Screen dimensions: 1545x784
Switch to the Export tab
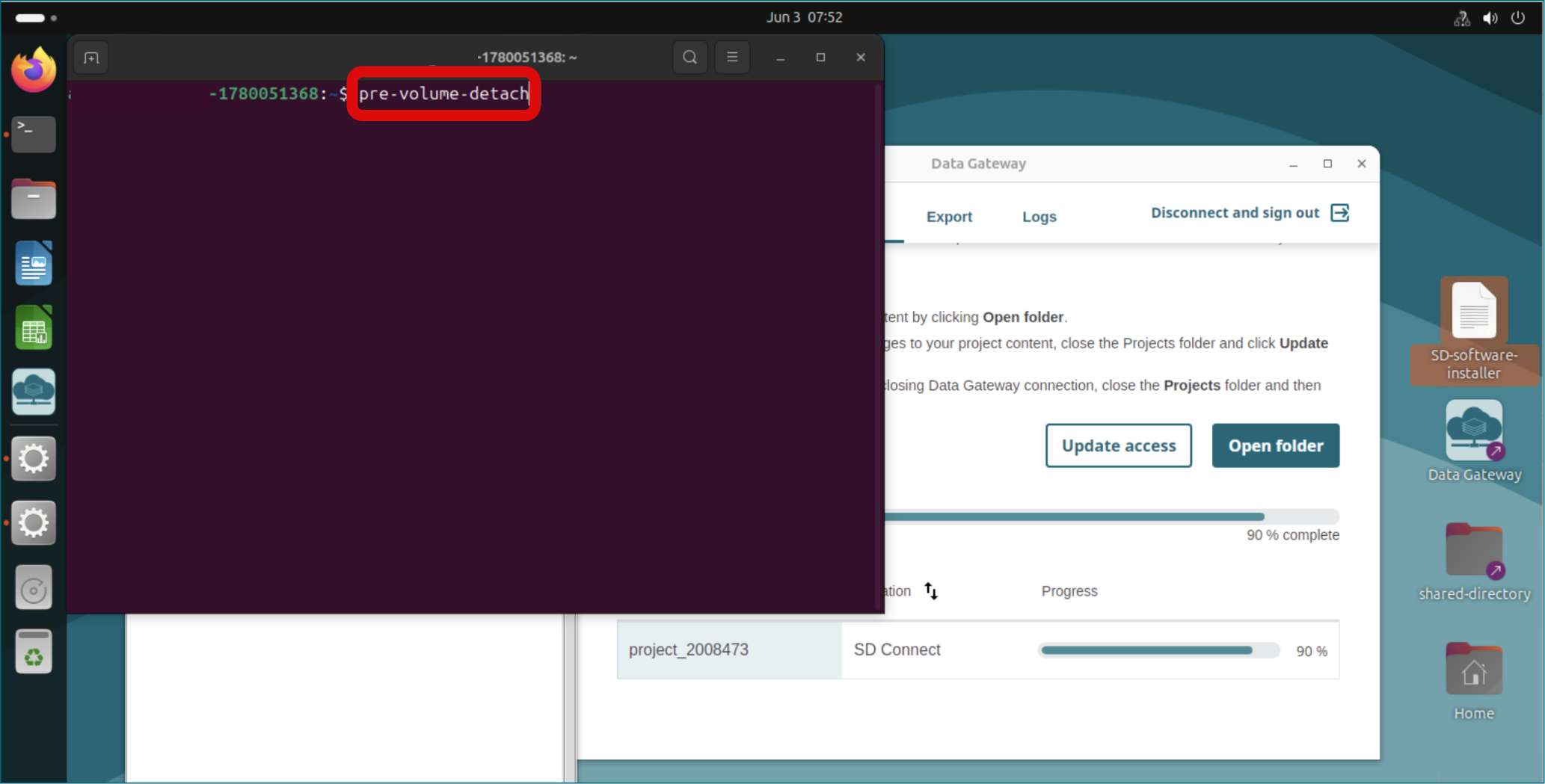949,217
